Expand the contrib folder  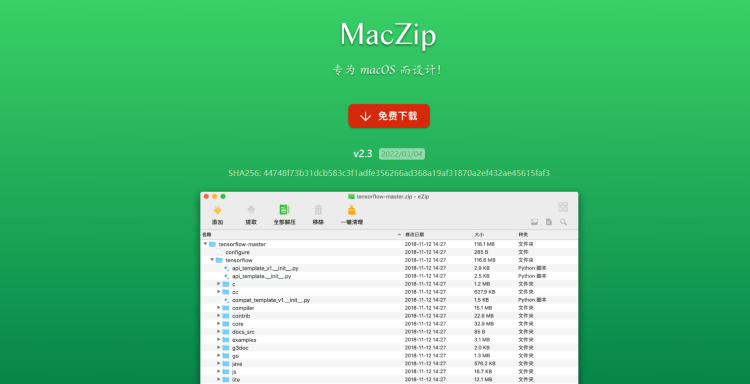pos(219,316)
